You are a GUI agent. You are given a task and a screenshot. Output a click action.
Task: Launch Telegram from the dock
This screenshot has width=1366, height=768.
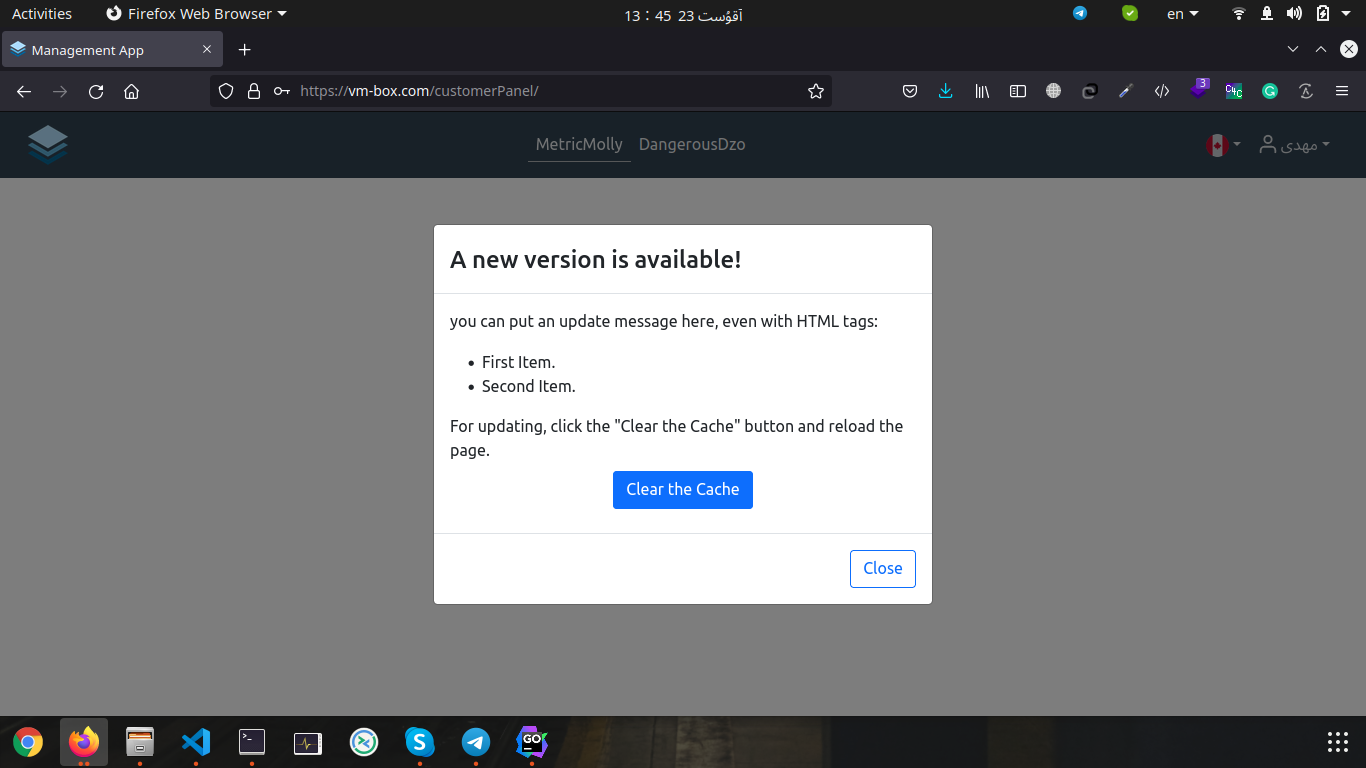pos(476,742)
